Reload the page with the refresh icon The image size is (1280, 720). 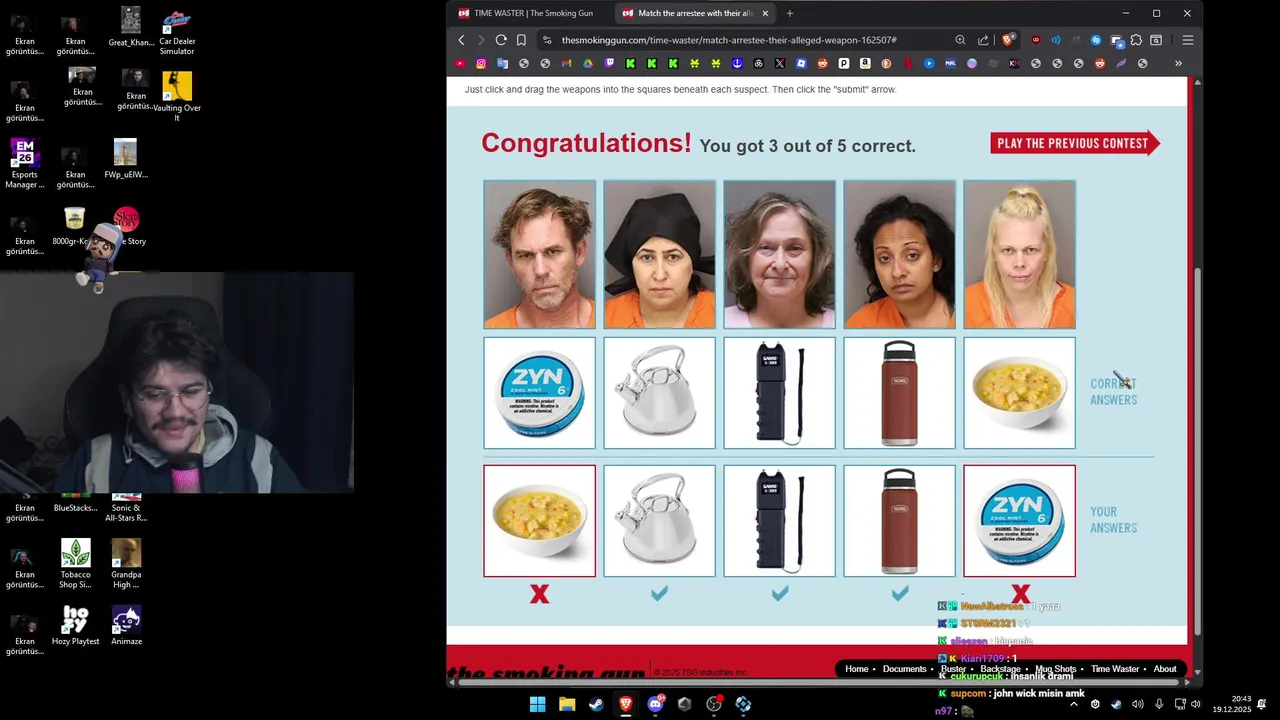501,40
